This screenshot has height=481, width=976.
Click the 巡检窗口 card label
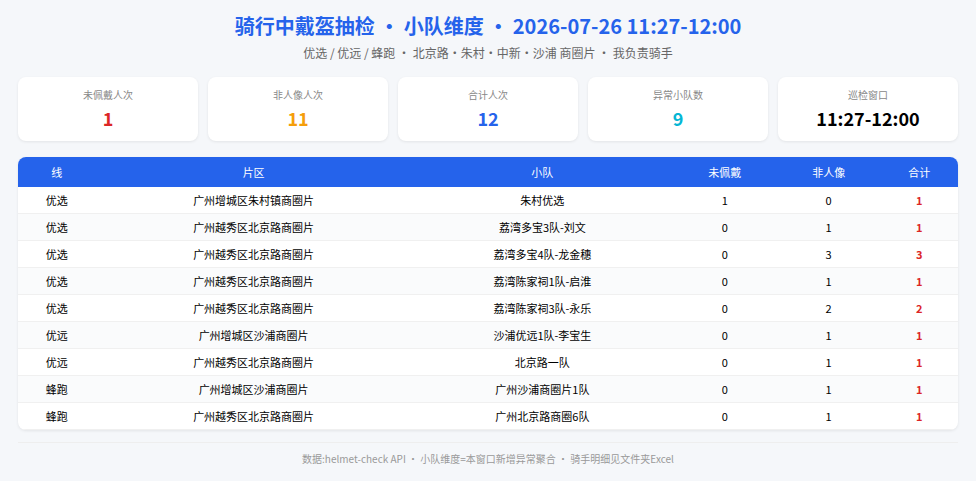(x=868, y=95)
